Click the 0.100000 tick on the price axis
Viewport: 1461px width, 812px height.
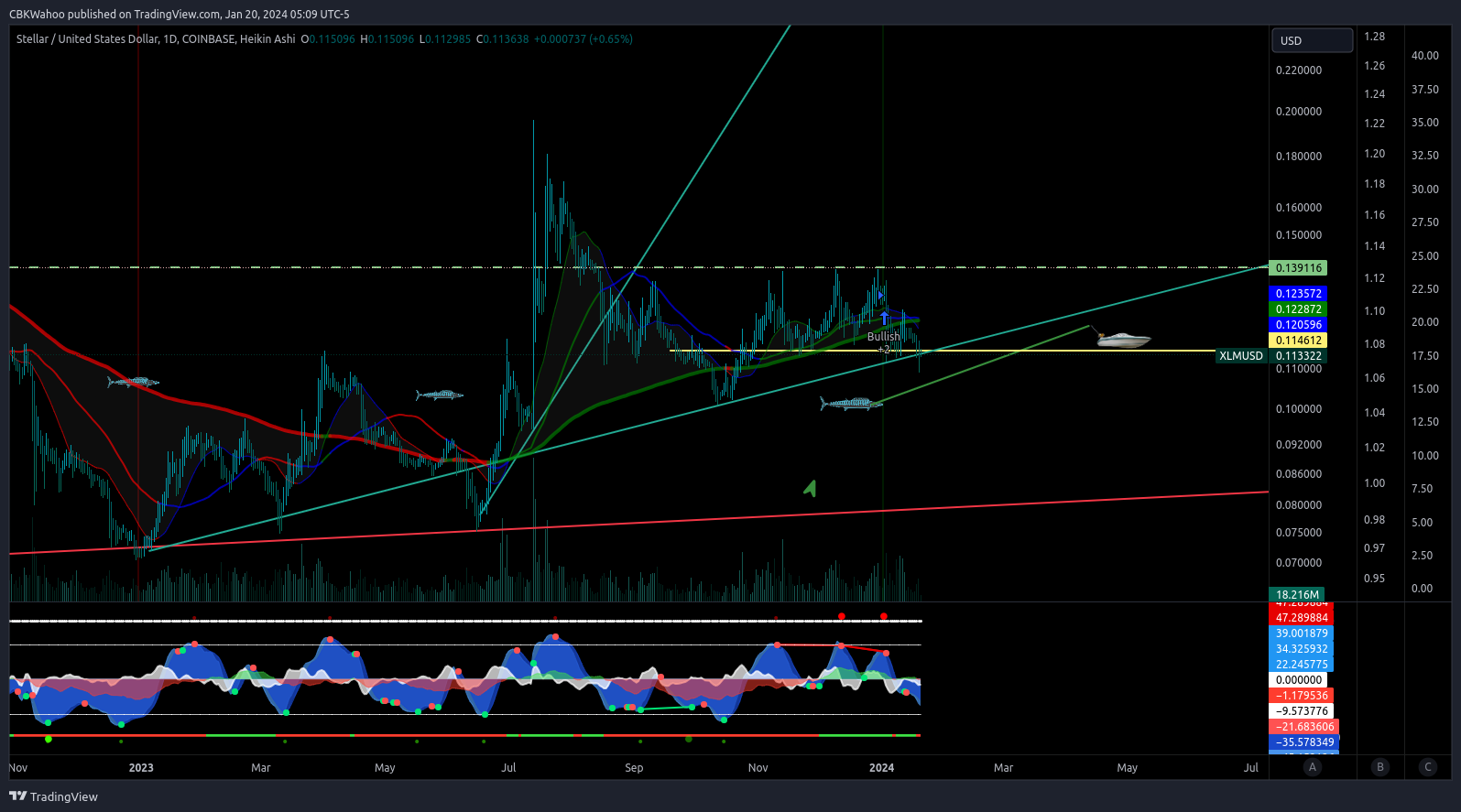[1299, 409]
